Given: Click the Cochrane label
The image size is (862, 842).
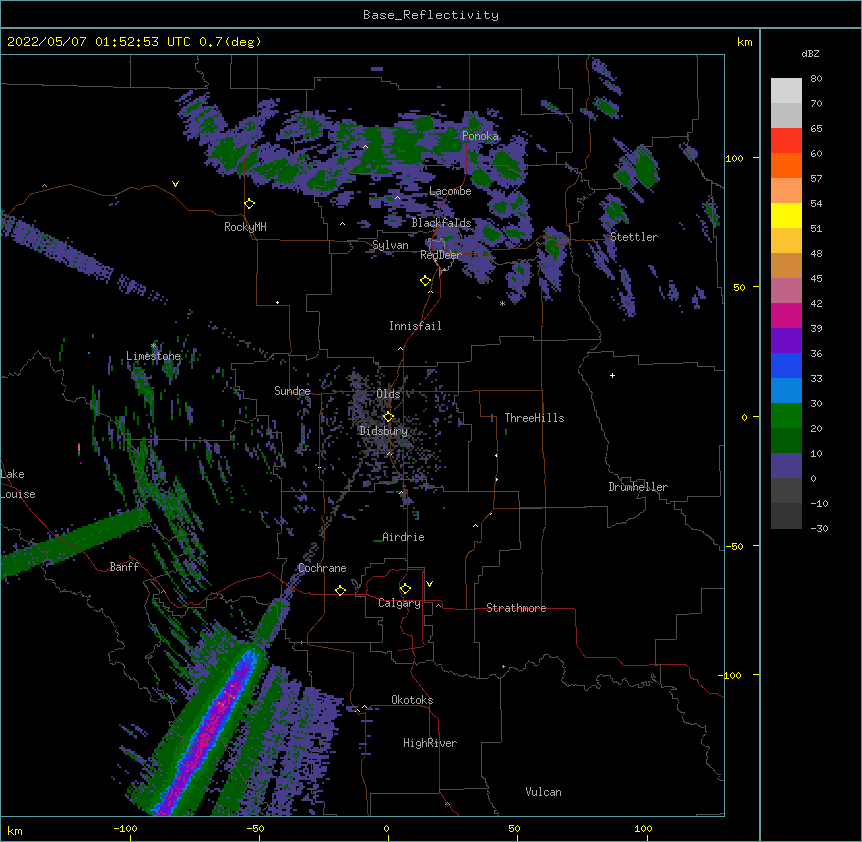Looking at the screenshot, I should pyautogui.click(x=322, y=568).
